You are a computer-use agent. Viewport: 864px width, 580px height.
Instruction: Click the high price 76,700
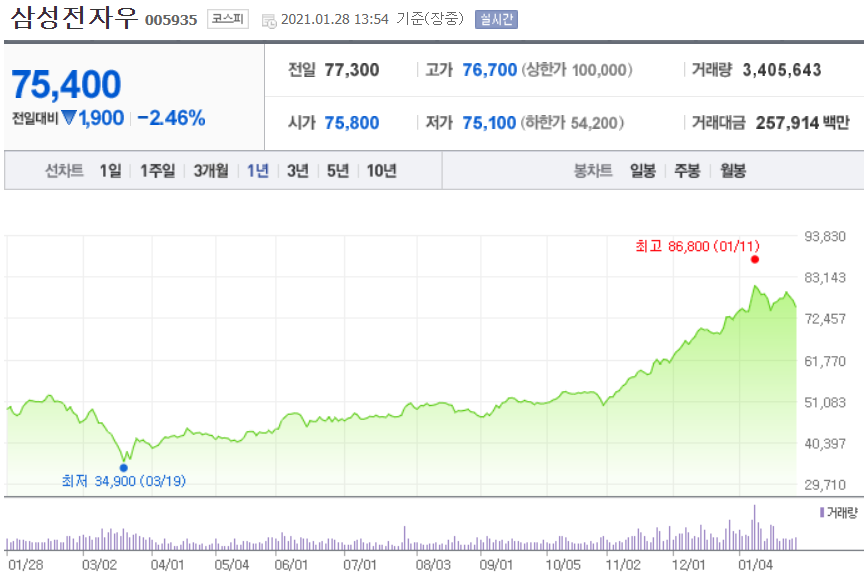coord(489,70)
